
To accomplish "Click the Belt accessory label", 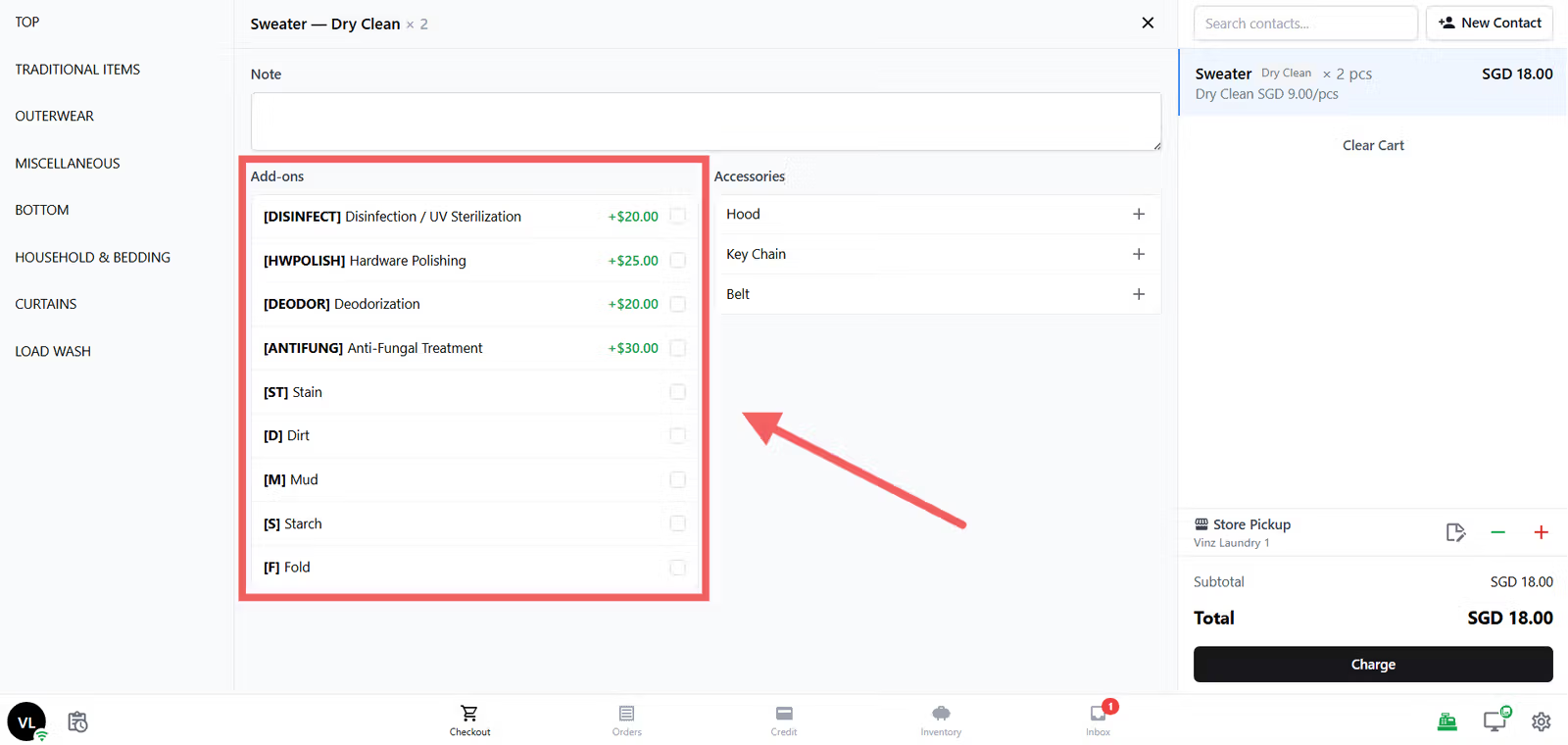I will [738, 294].
